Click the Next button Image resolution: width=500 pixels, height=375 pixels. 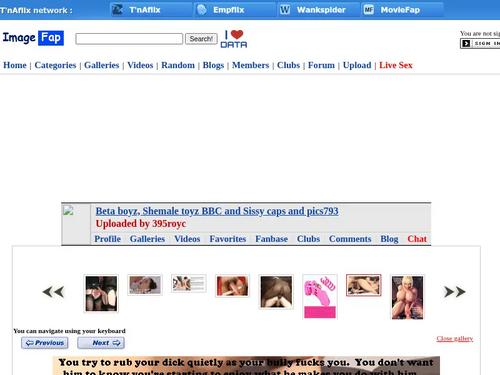tap(101, 343)
